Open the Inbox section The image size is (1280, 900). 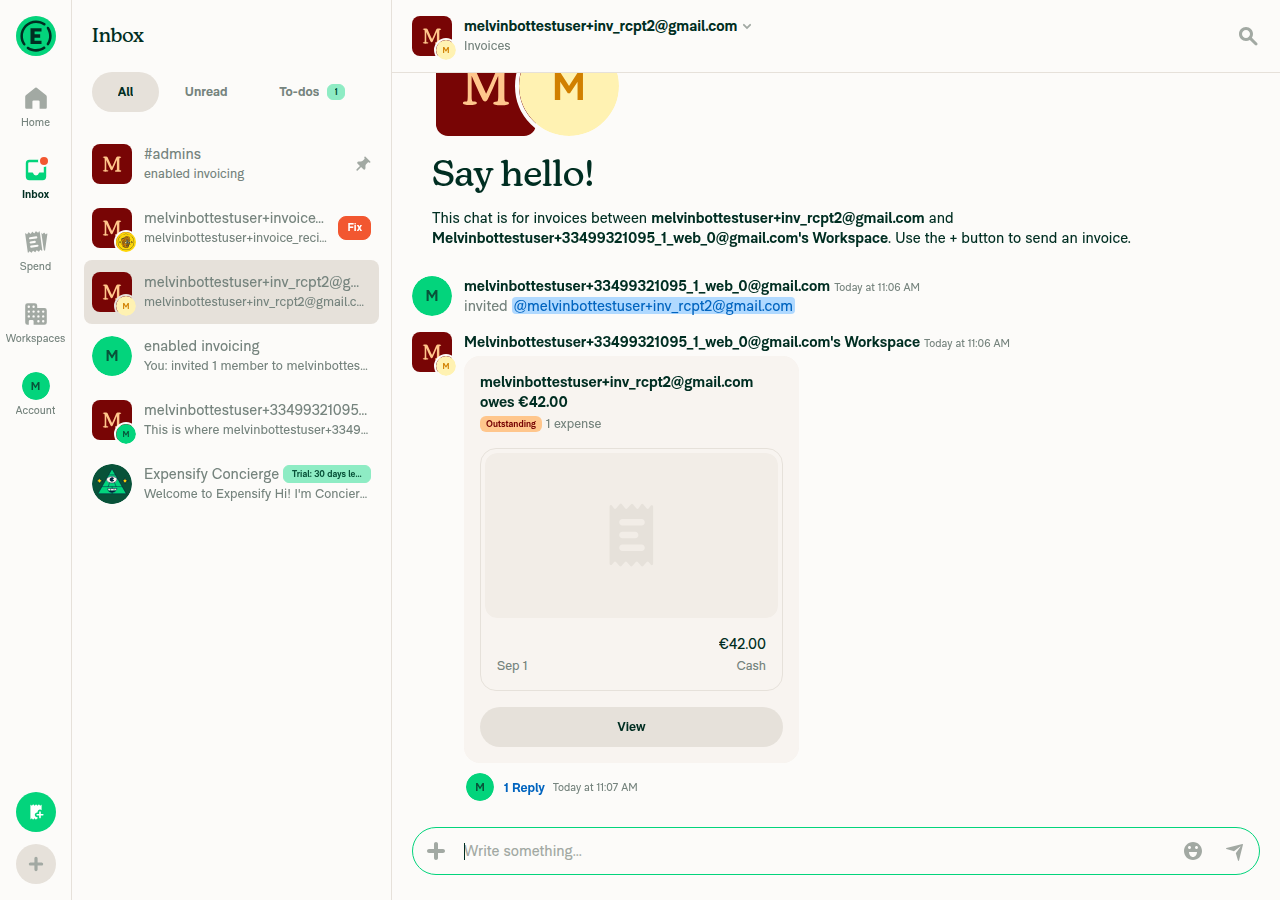(36, 180)
